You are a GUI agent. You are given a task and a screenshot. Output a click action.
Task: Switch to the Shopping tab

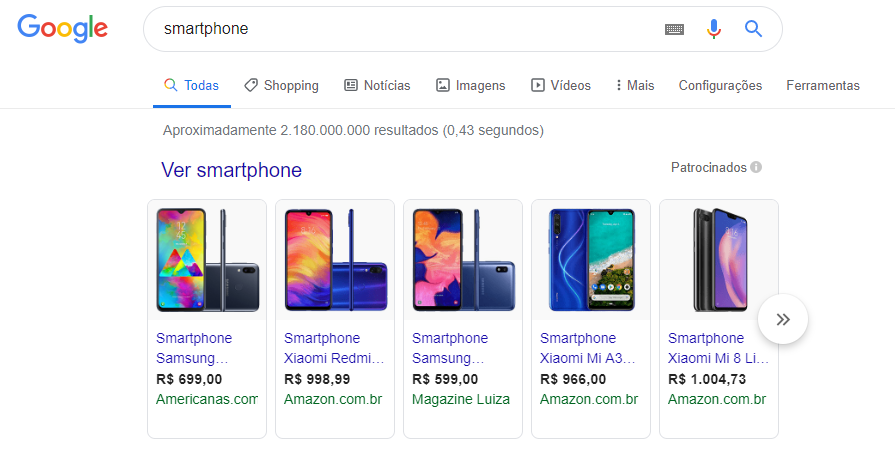[x=281, y=86]
